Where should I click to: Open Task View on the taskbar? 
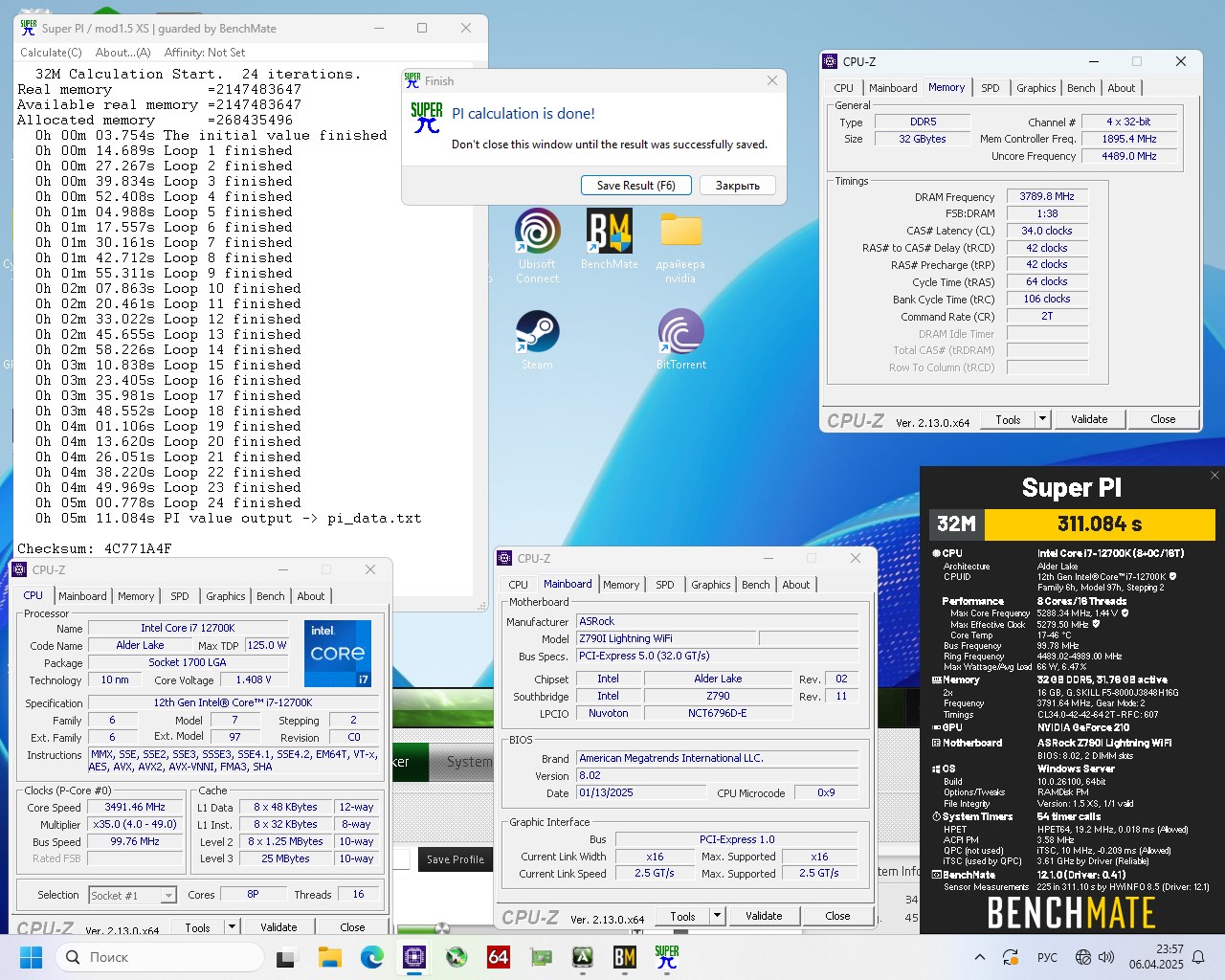[x=286, y=957]
